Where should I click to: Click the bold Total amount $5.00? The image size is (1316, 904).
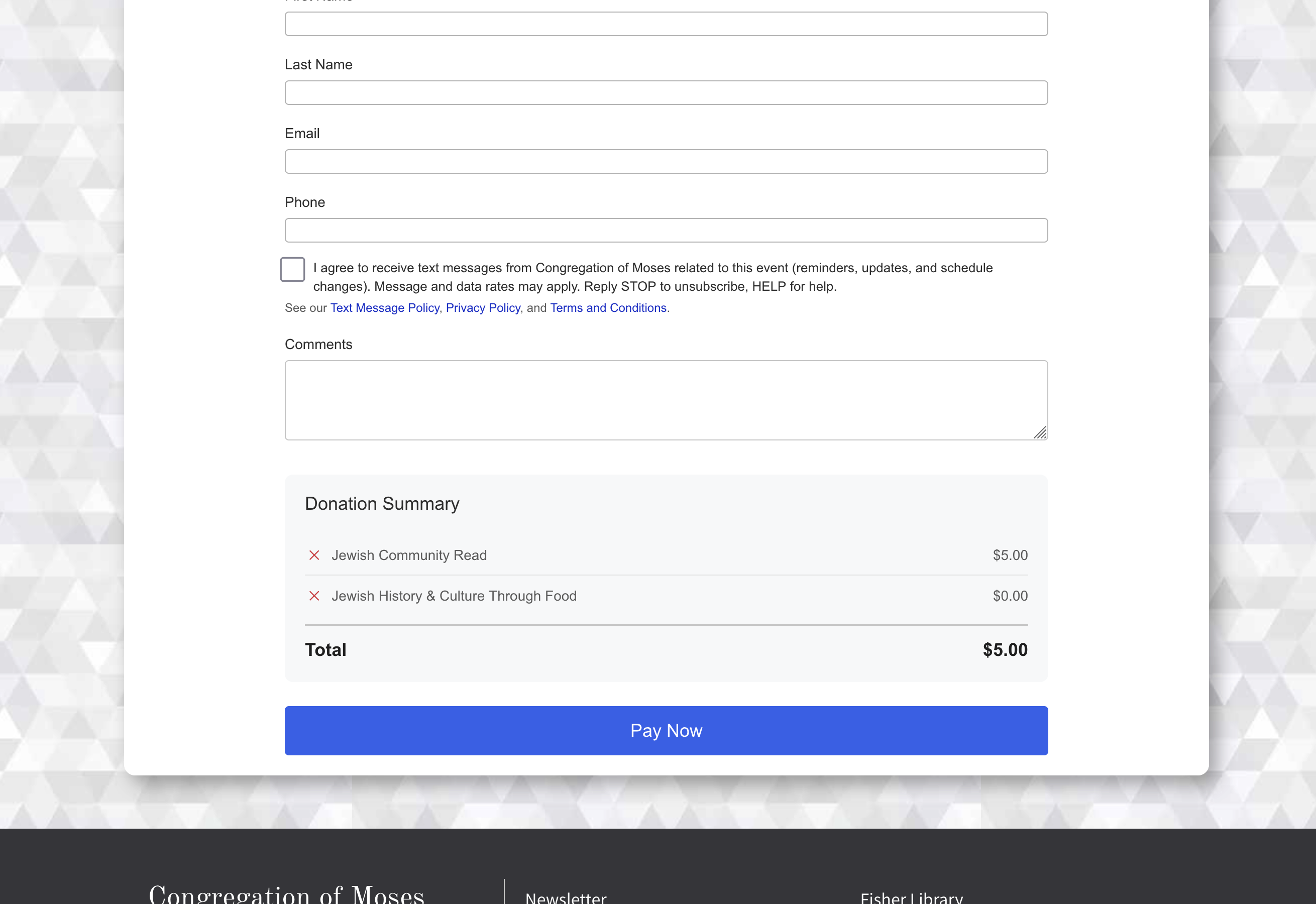tap(1005, 650)
